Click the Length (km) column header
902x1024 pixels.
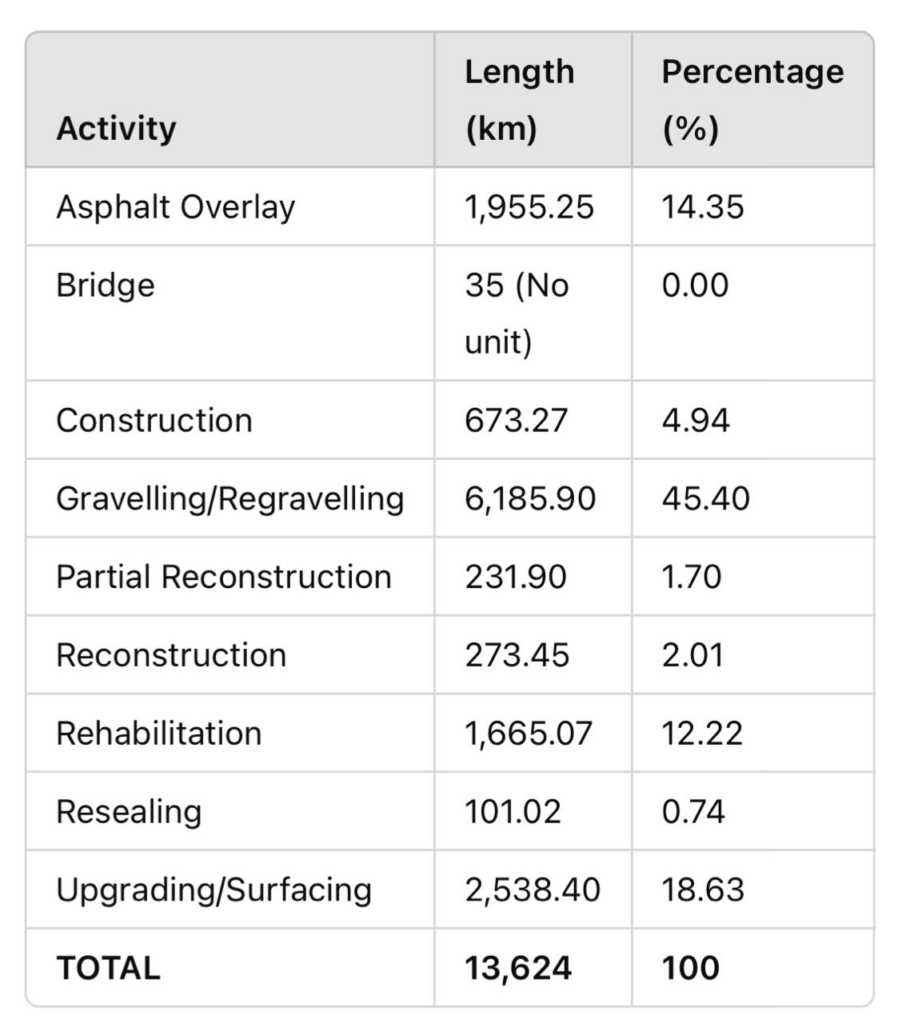[520, 101]
